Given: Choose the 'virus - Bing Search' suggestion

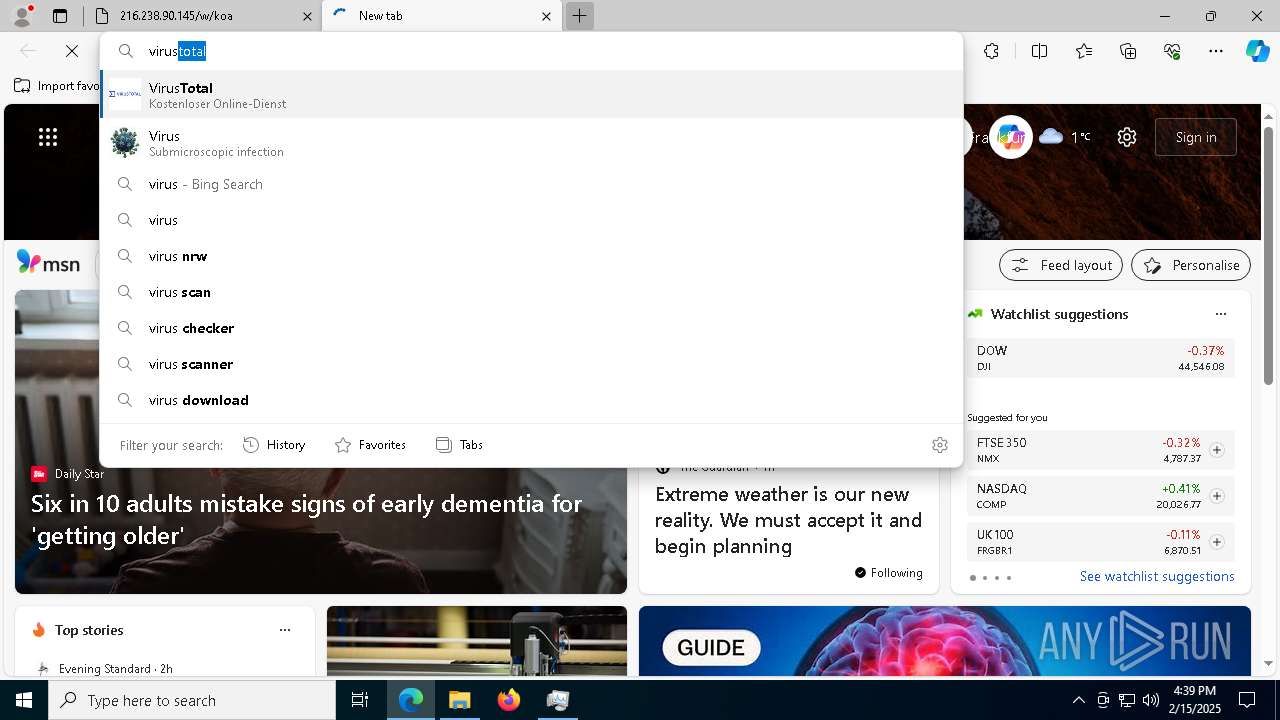Looking at the screenshot, I should tap(531, 184).
